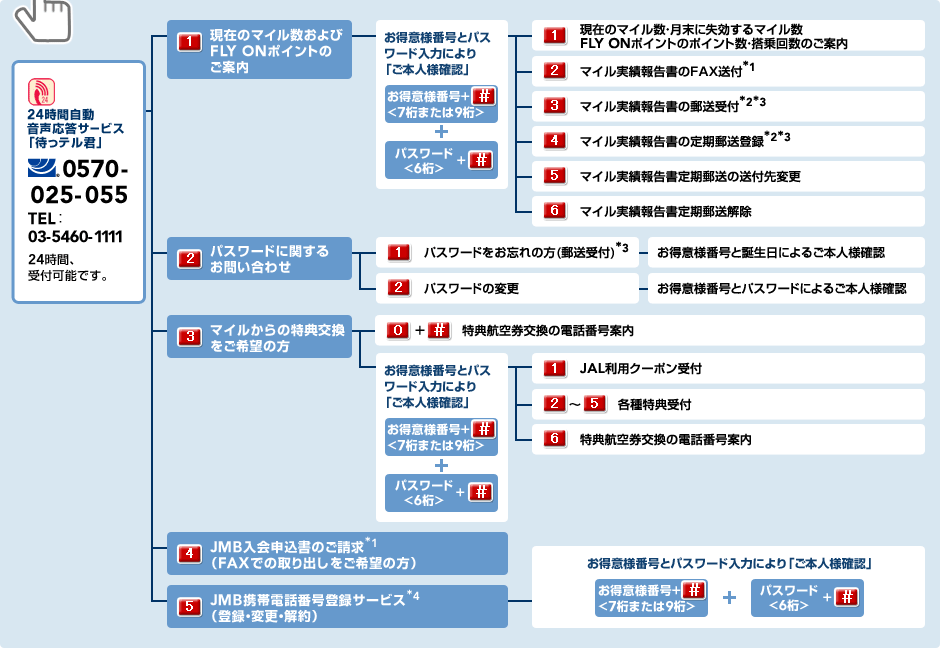Click 特典航空券交換の電話番号案内 next to 0+#
This screenshot has height=648, width=940.
point(547,331)
